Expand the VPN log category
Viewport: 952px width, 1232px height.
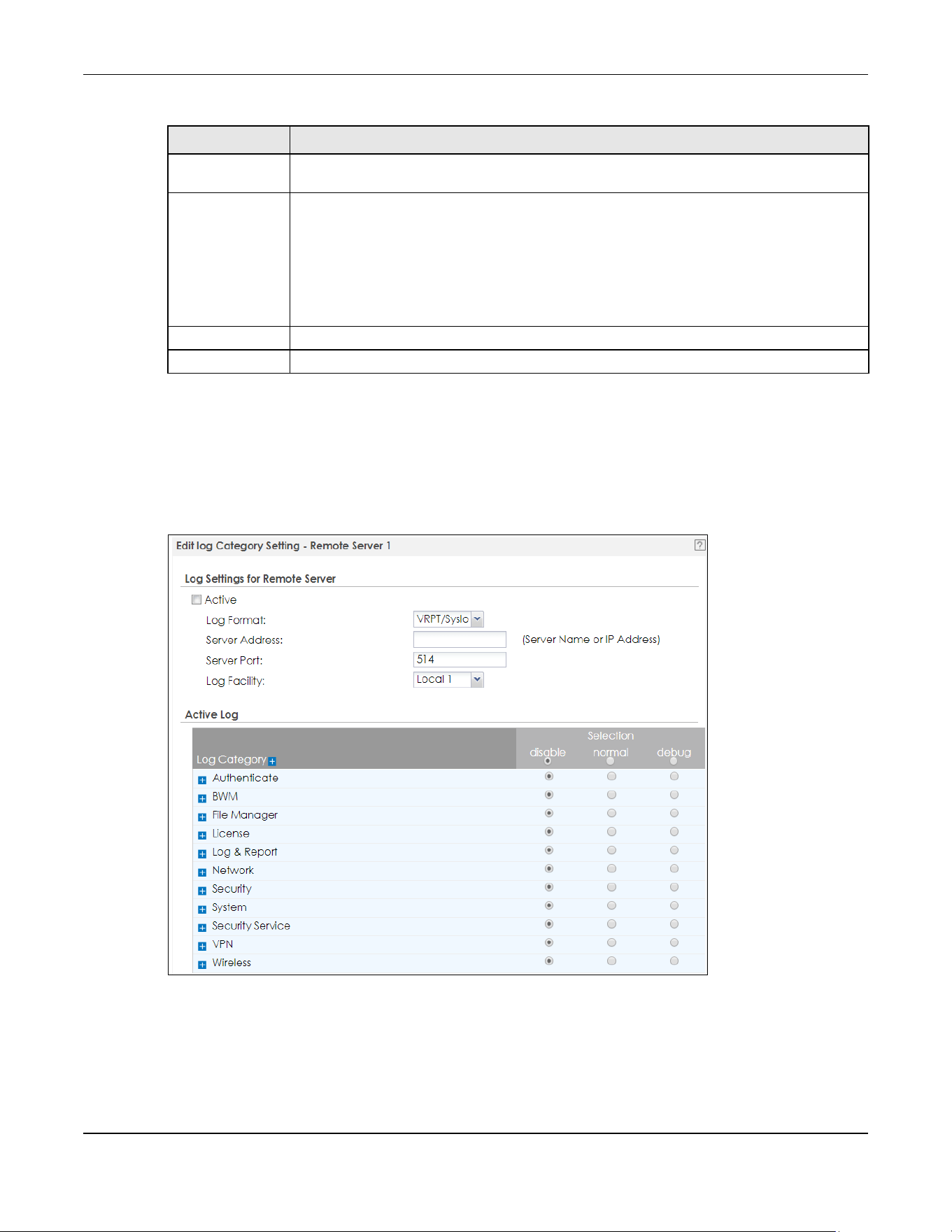[202, 946]
